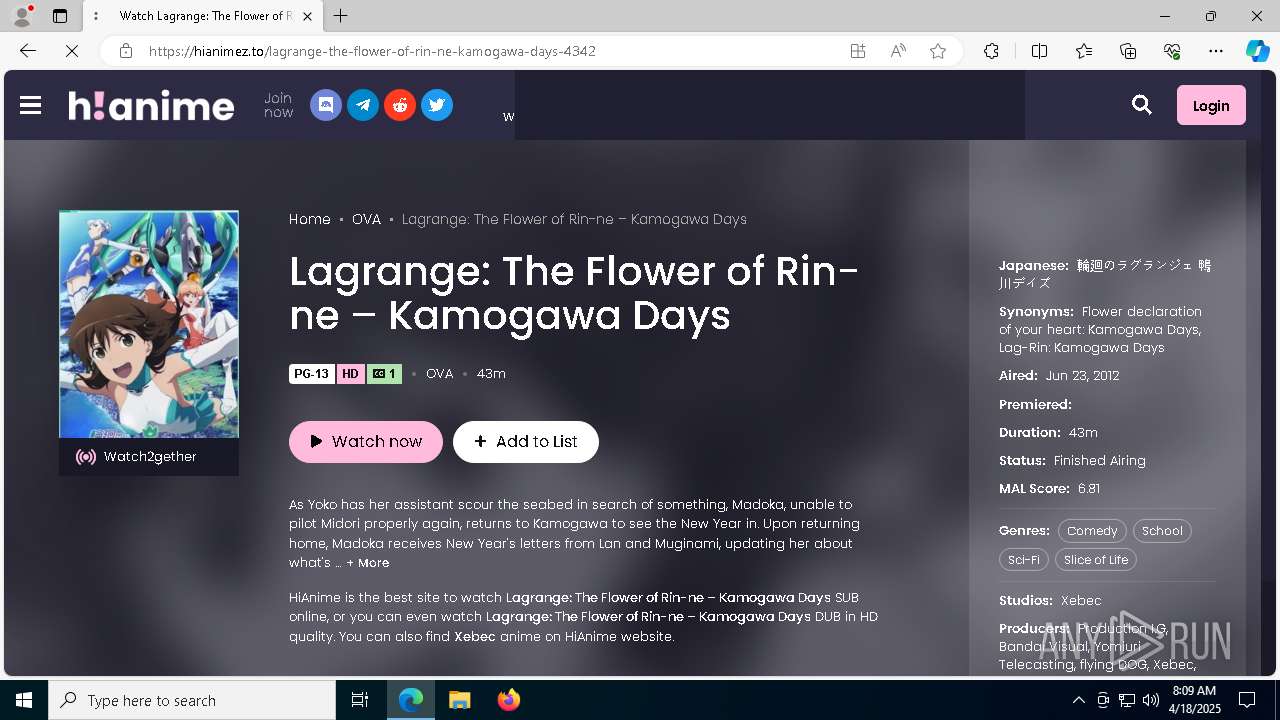Open the Discord join icon
This screenshot has height=720, width=1280.
point(325,105)
